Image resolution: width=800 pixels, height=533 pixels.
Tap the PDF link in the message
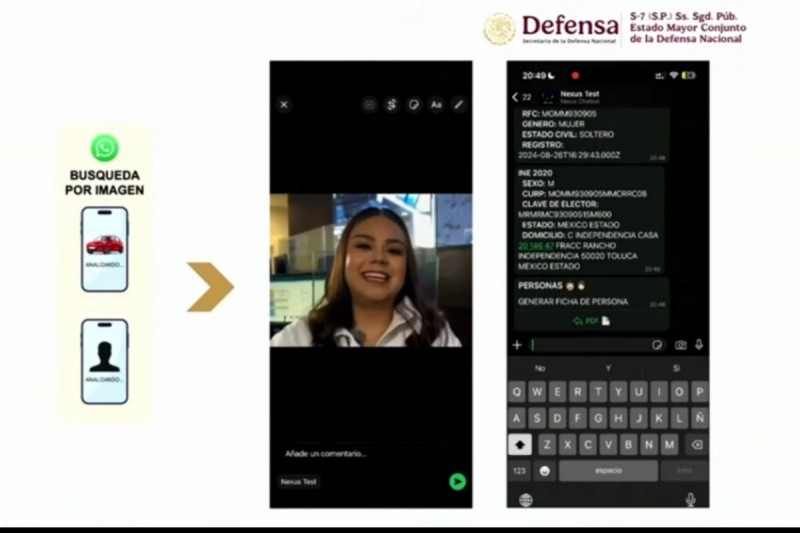click(x=591, y=320)
